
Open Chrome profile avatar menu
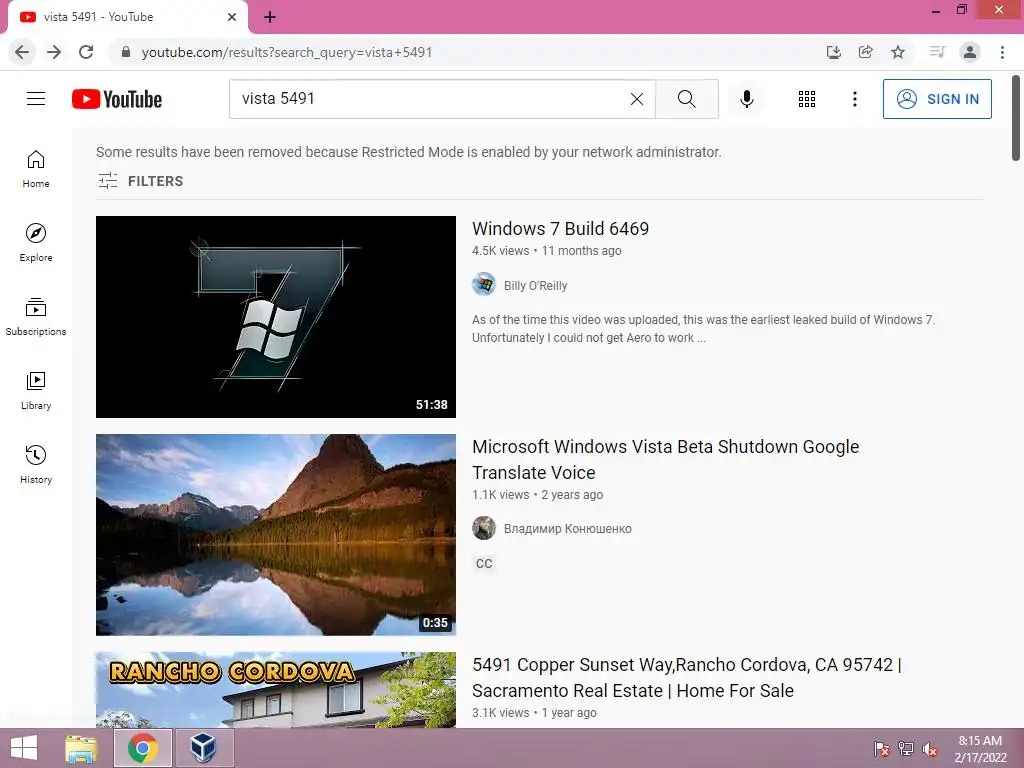point(970,52)
